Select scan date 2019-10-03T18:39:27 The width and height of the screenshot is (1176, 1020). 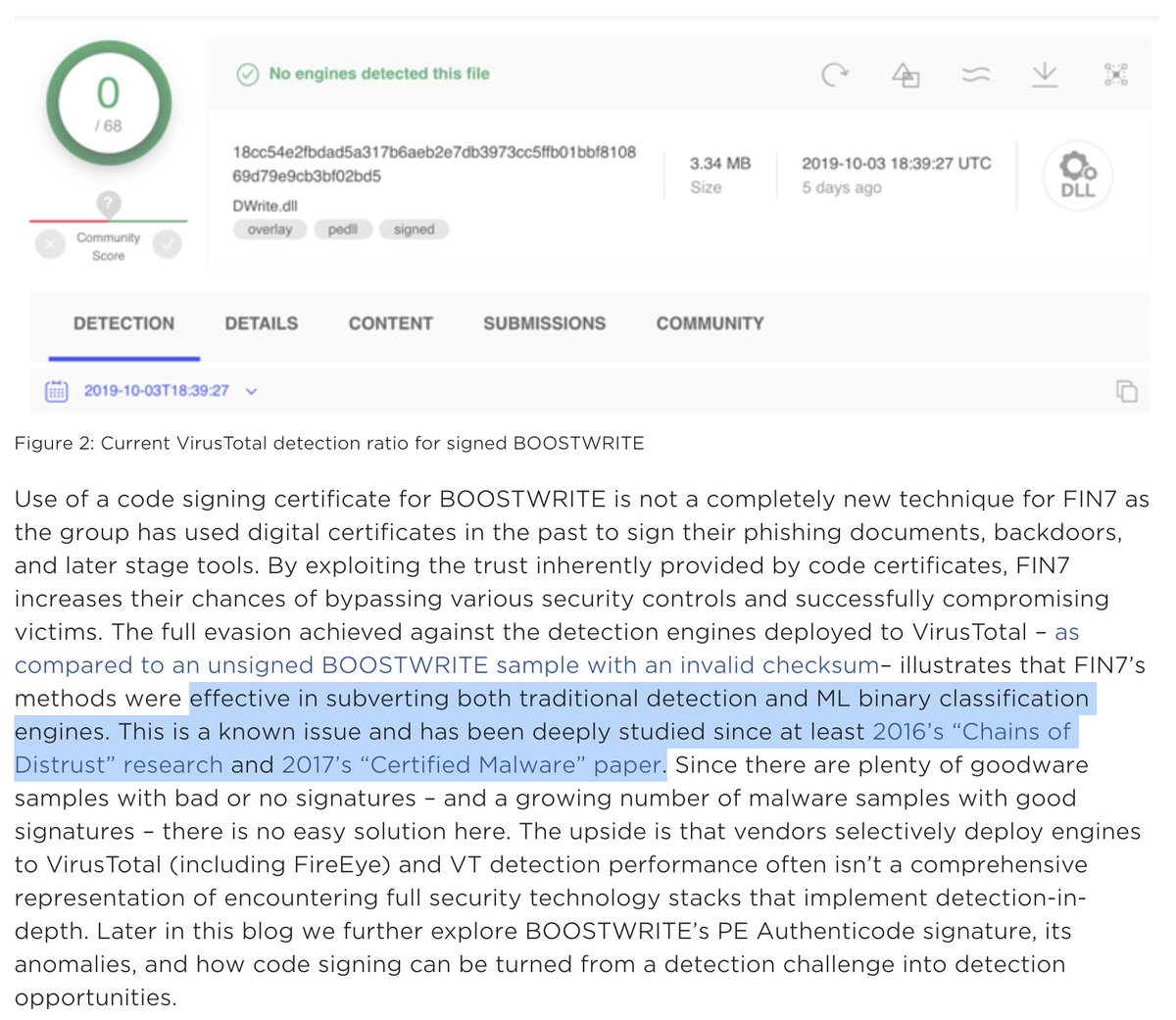[157, 391]
